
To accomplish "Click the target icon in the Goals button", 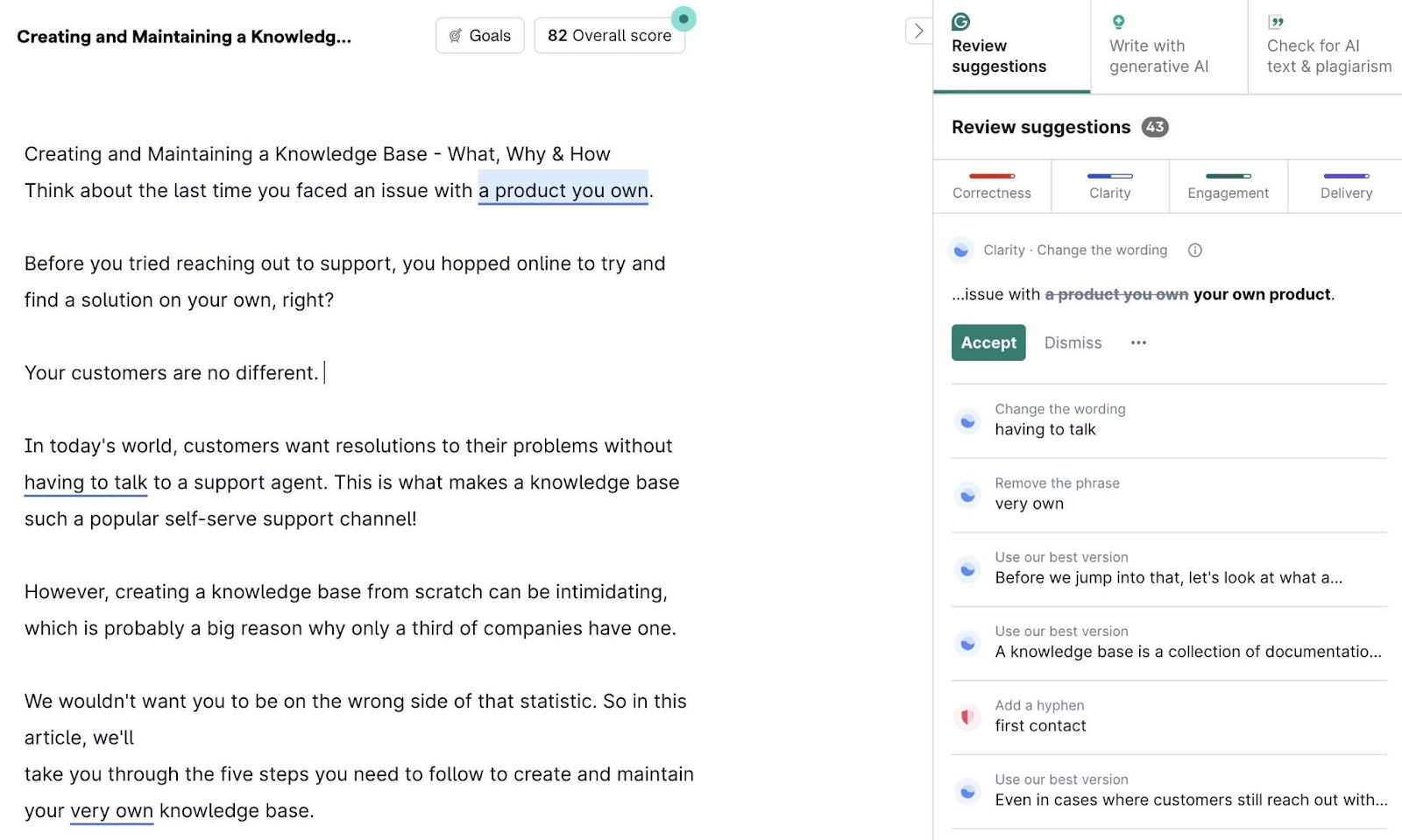I will [455, 35].
